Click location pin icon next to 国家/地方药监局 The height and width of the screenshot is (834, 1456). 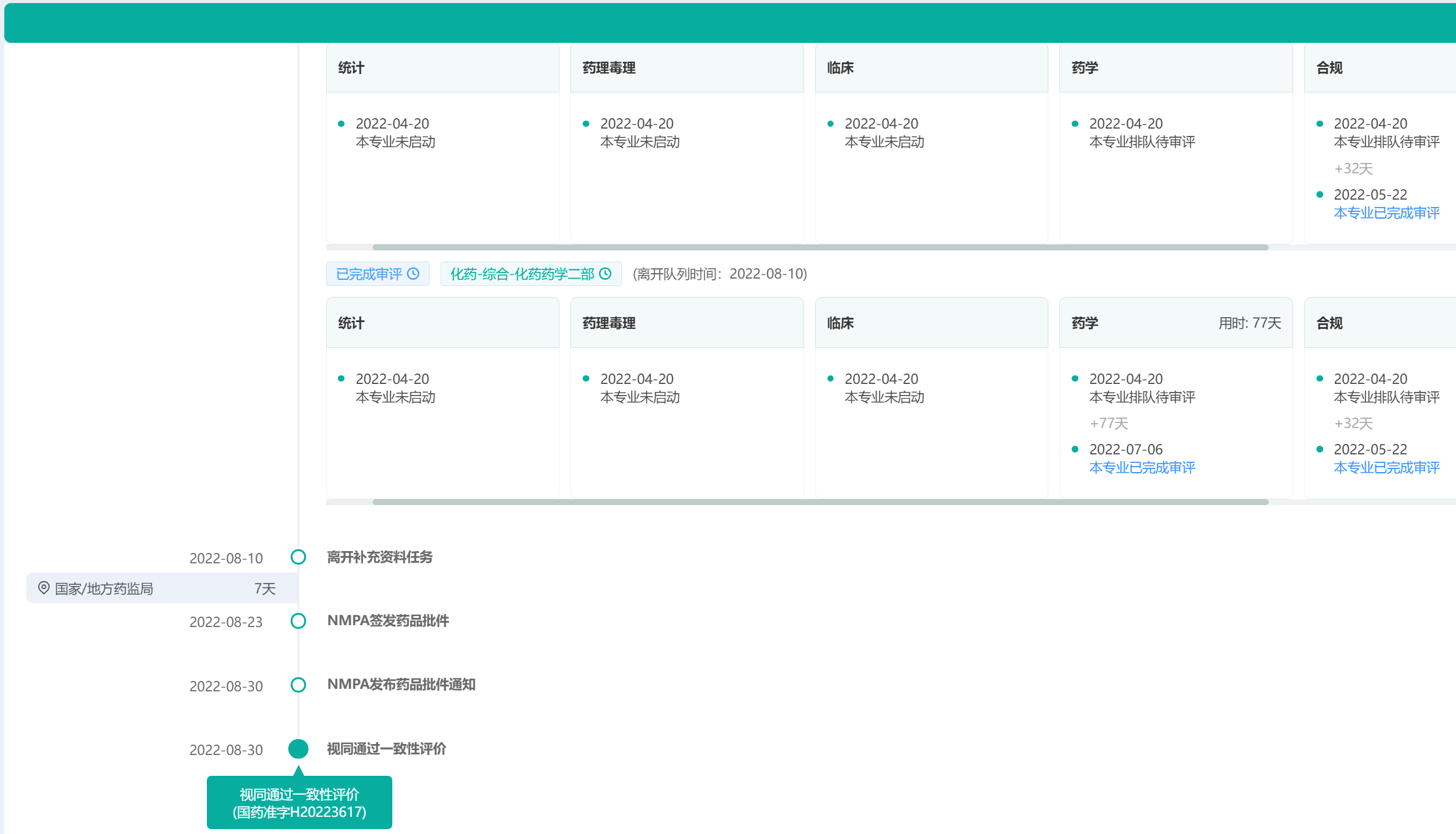43,588
